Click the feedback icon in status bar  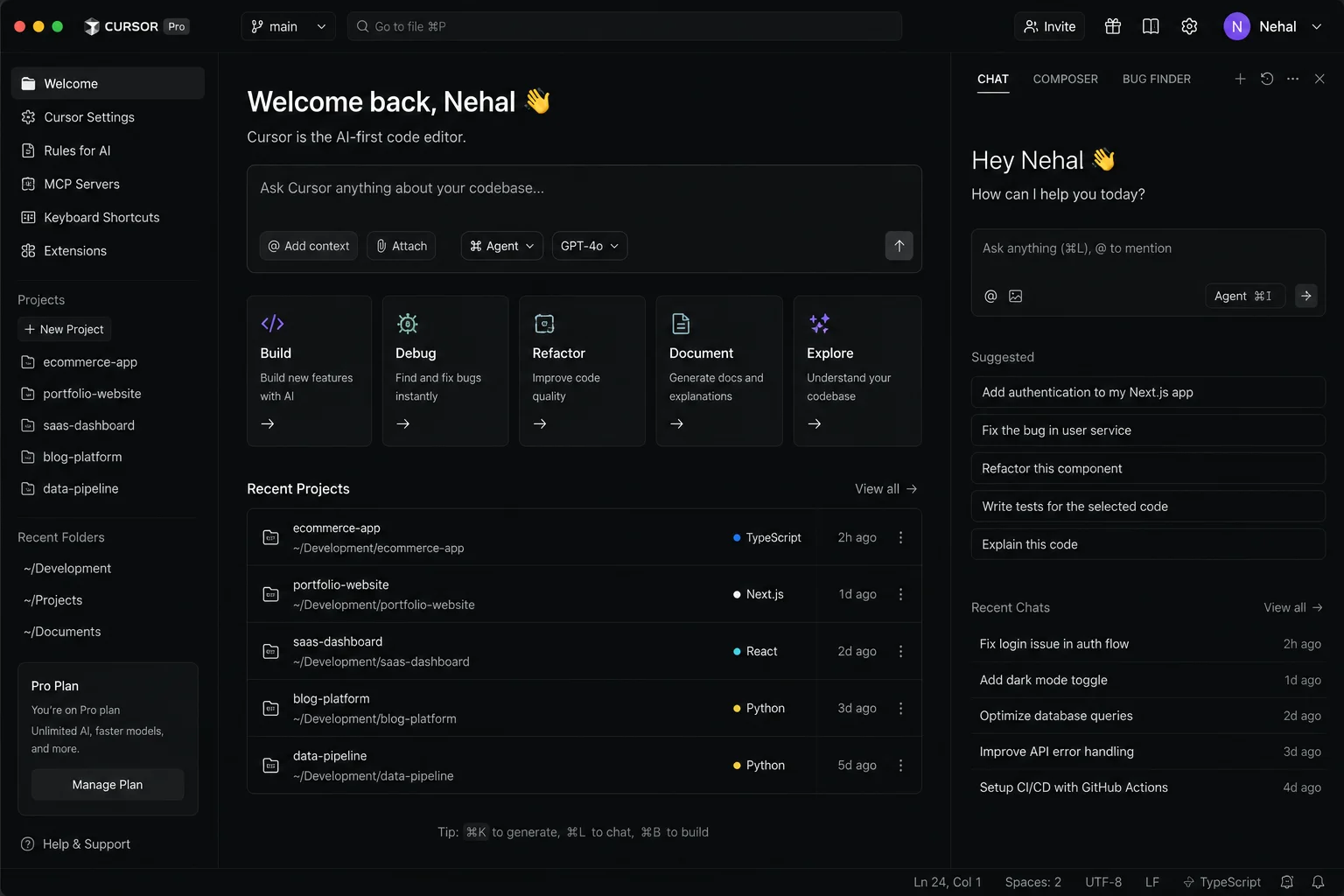1287,882
